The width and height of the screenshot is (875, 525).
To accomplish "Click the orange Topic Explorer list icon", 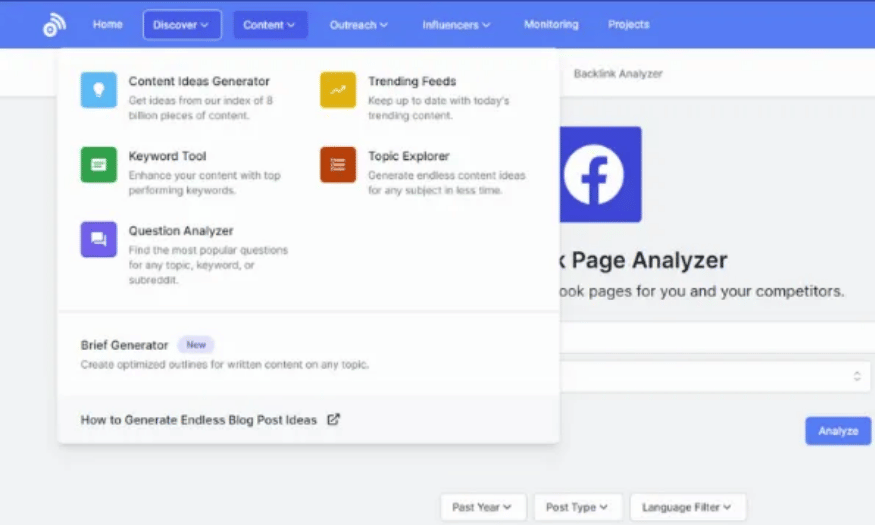I will (x=338, y=165).
